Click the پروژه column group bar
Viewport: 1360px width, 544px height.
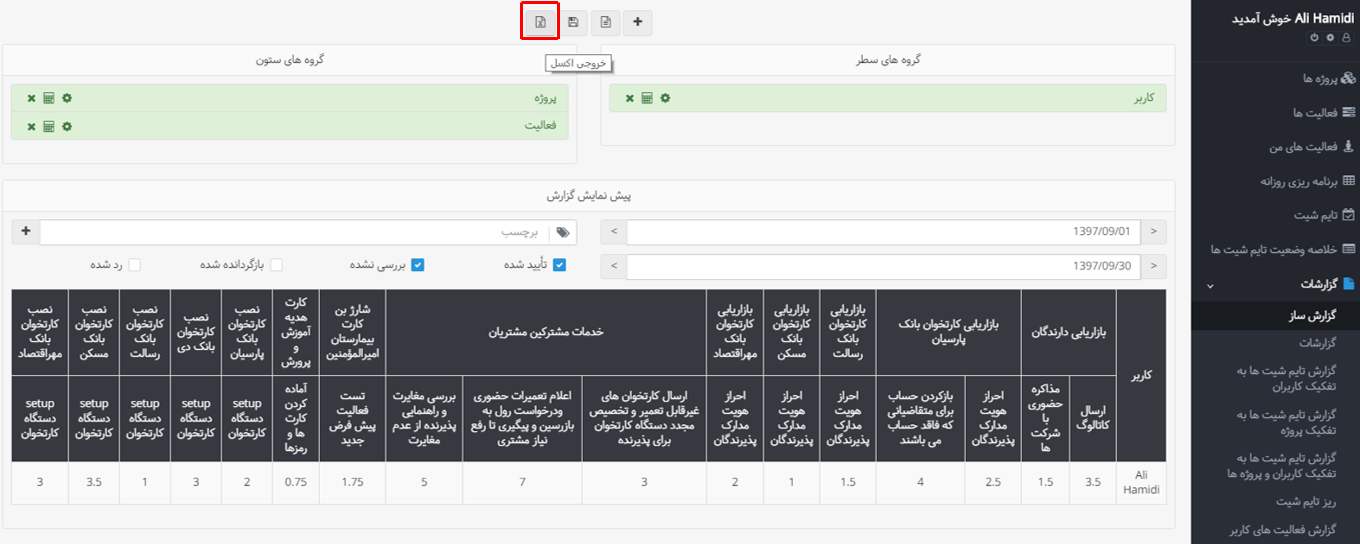click(x=289, y=98)
